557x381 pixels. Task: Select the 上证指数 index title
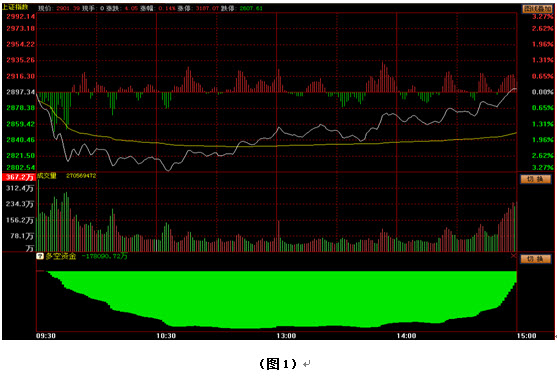click(15, 7)
